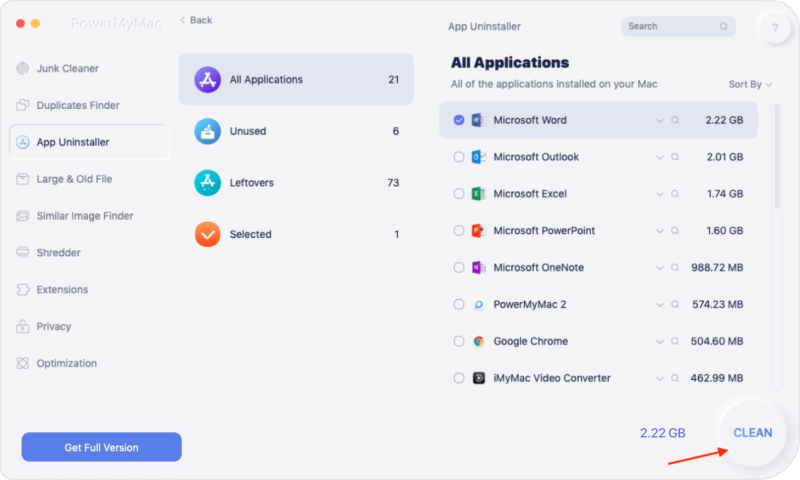Click the Search input field

click(678, 26)
